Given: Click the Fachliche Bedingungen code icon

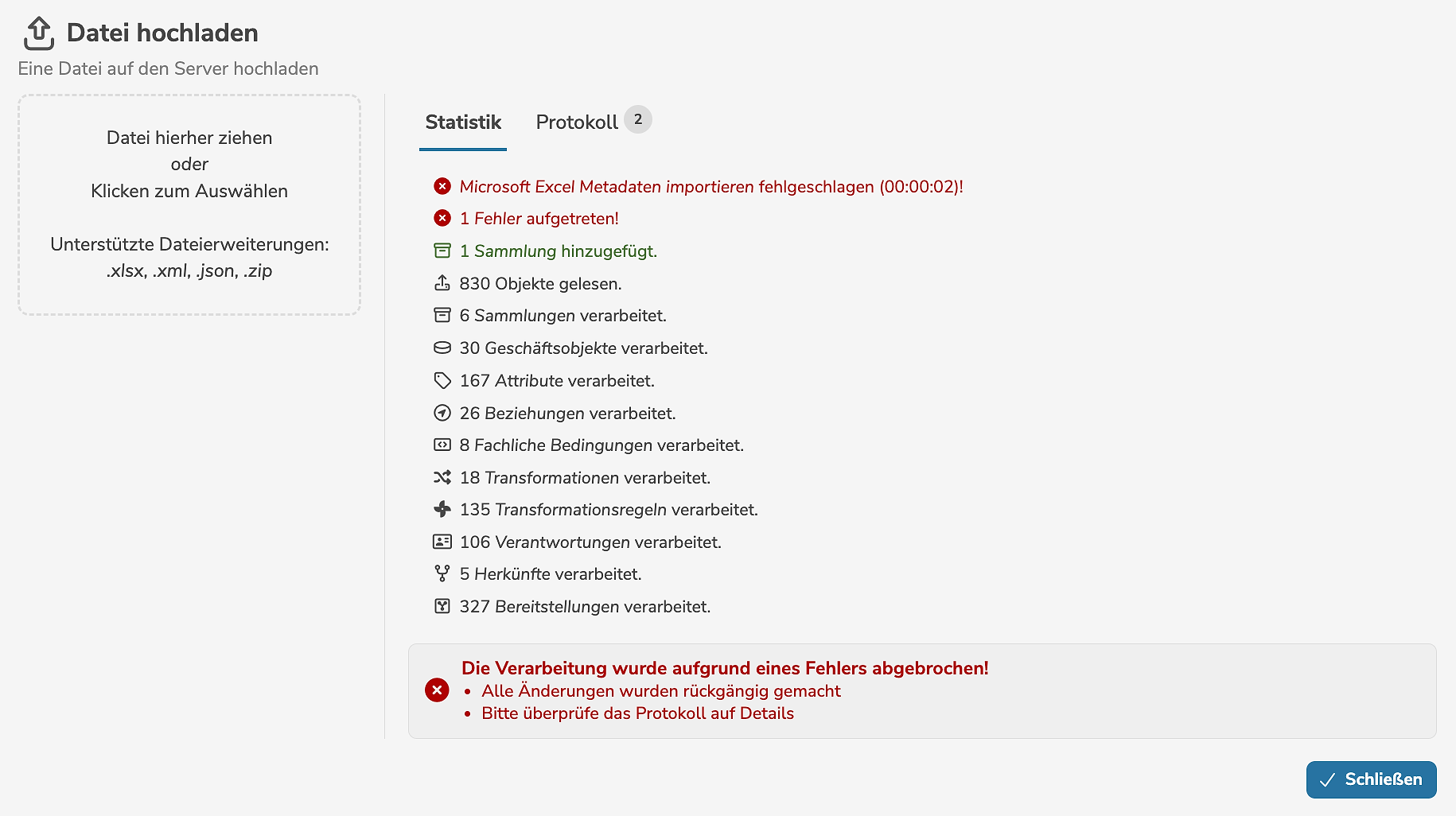Looking at the screenshot, I should pos(442,445).
